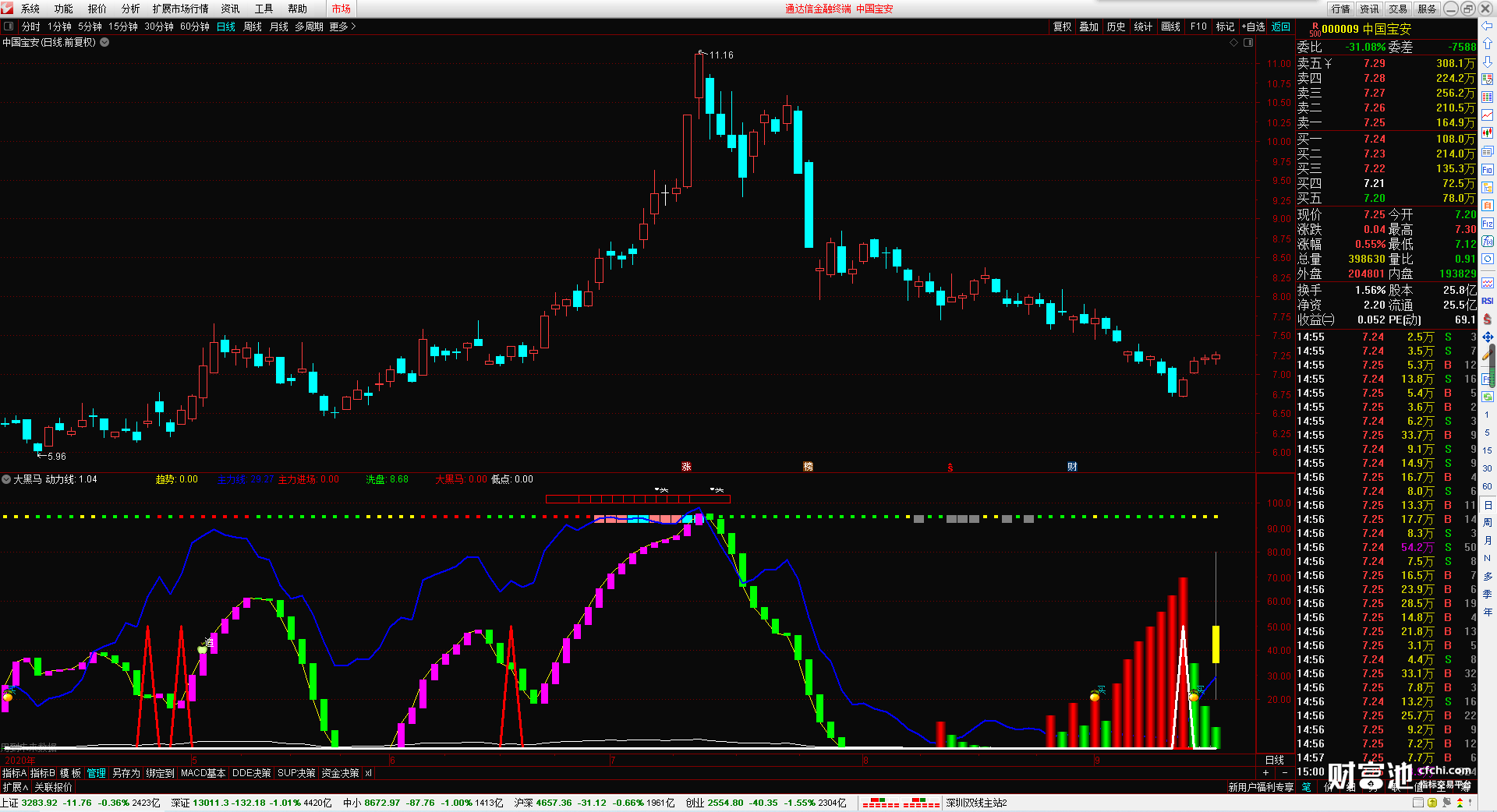Select the 日 daily period in sidebar
This screenshot has height=812, width=1497.
click(1487, 505)
